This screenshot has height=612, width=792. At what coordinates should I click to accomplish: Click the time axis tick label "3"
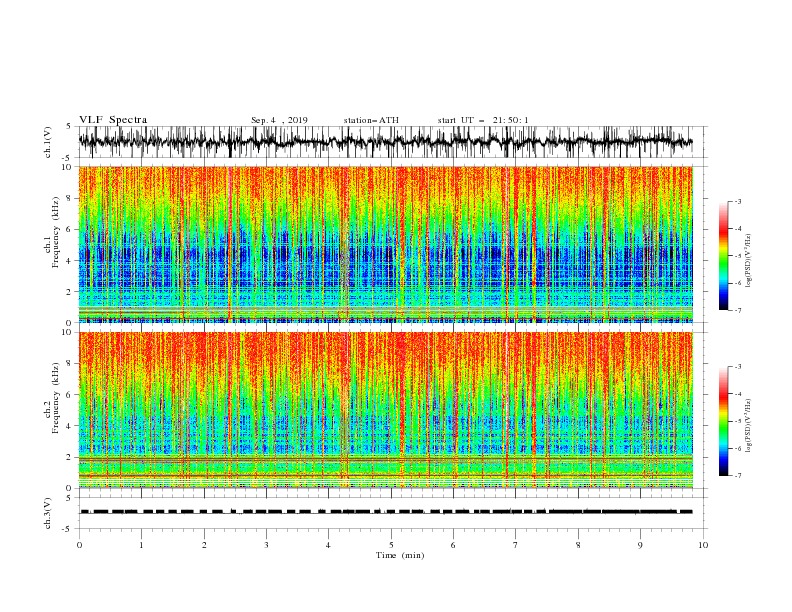266,545
